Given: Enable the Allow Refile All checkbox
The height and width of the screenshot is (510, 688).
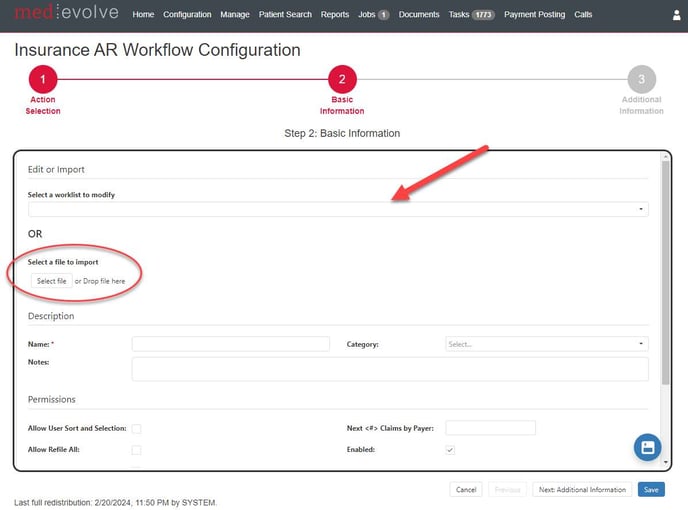Looking at the screenshot, I should [137, 450].
